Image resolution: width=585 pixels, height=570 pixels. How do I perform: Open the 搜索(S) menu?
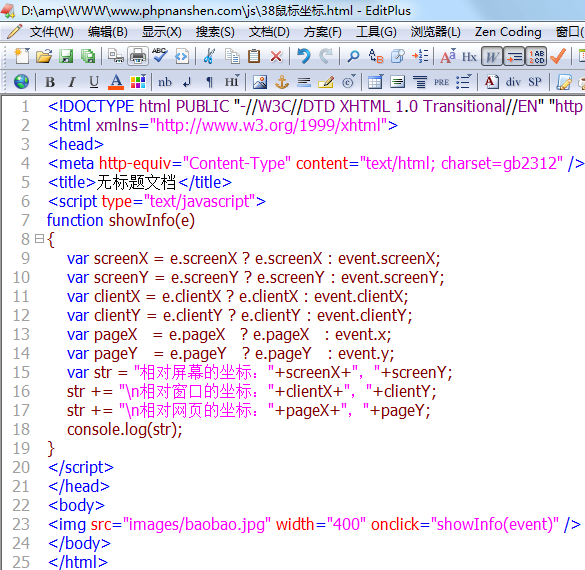click(x=215, y=32)
